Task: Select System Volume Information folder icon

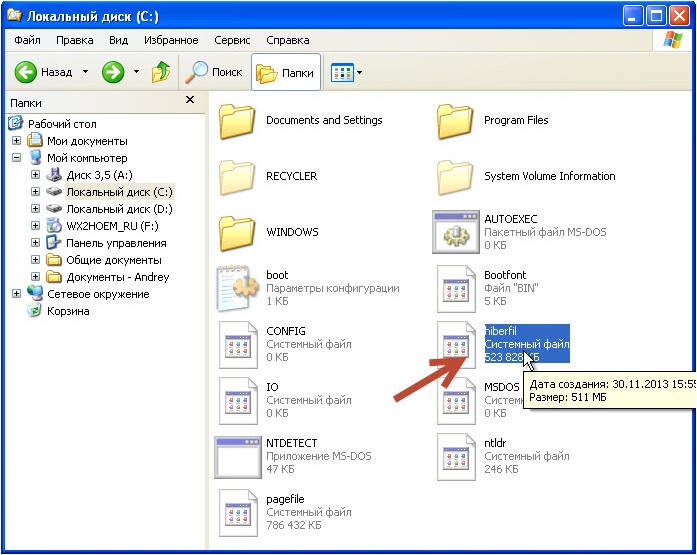Action: click(x=455, y=177)
